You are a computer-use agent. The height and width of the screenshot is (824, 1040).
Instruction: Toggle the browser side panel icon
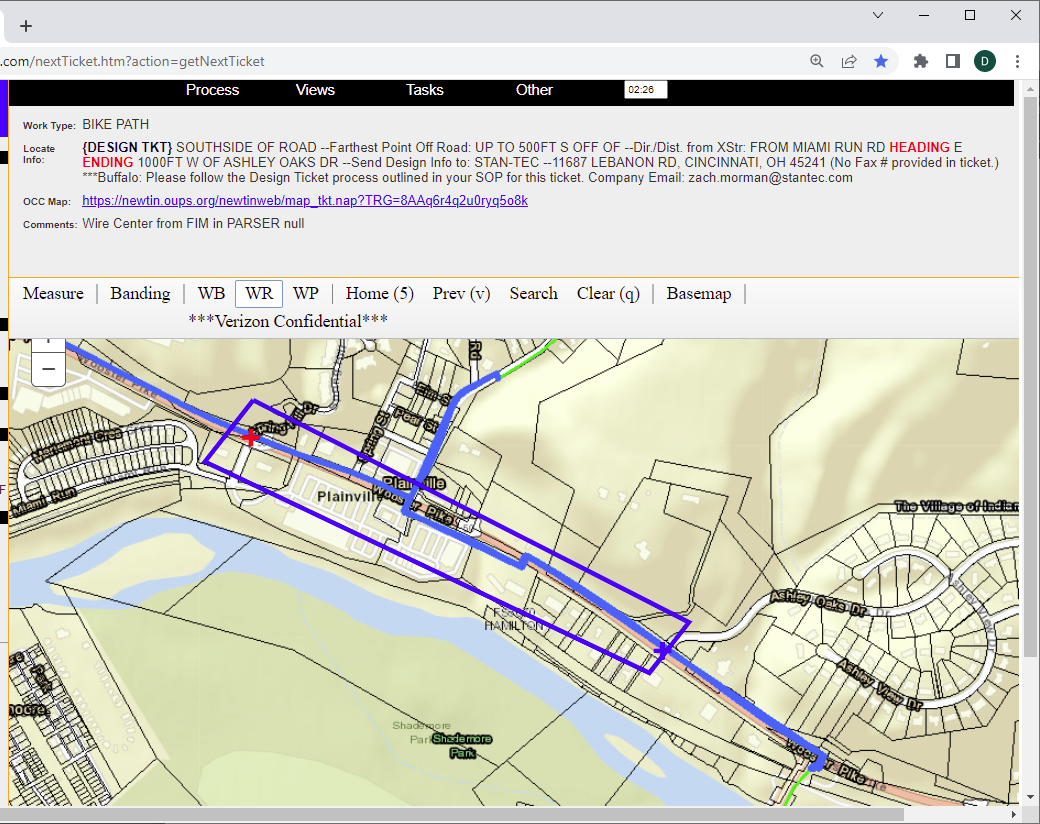tap(953, 61)
